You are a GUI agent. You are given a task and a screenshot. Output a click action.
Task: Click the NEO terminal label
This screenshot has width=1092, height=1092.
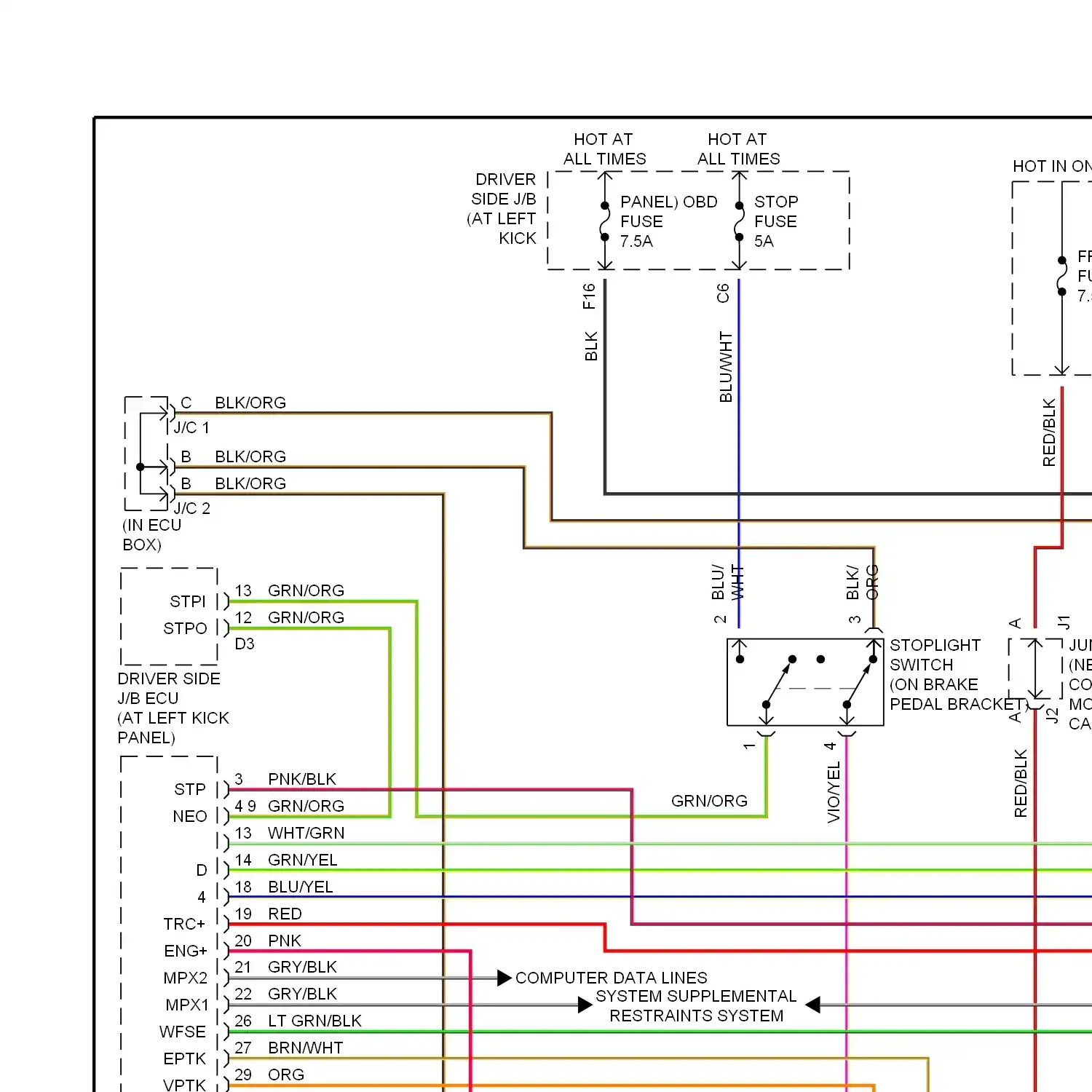[190, 816]
